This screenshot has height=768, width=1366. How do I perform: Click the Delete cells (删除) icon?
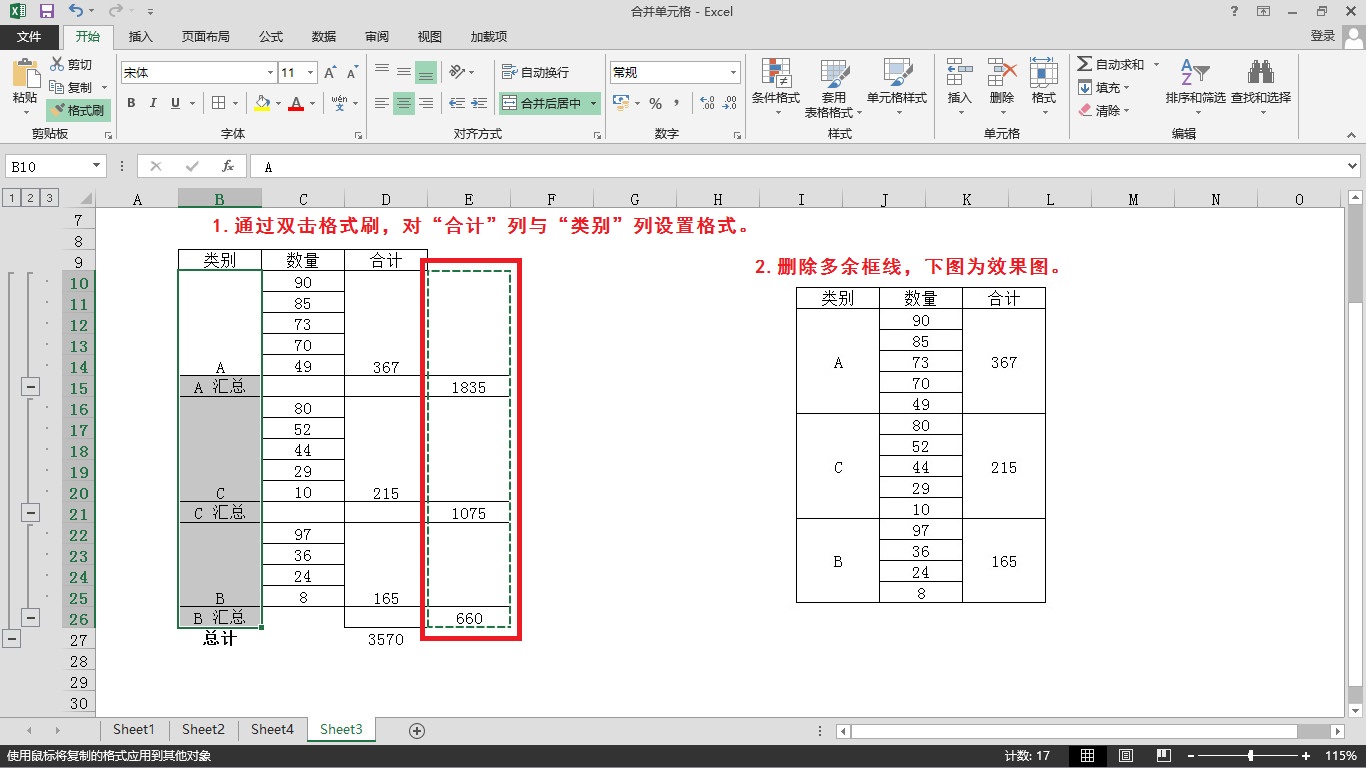(1002, 73)
